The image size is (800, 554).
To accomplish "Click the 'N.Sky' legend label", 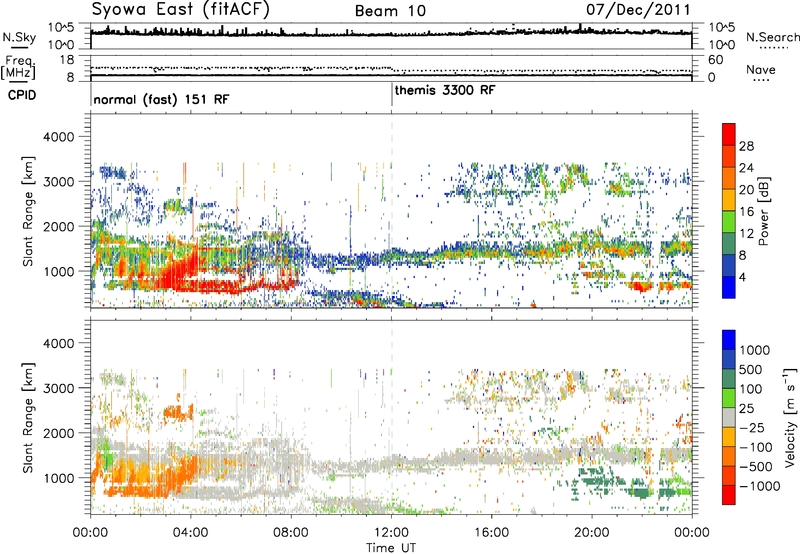I will pos(19,37).
